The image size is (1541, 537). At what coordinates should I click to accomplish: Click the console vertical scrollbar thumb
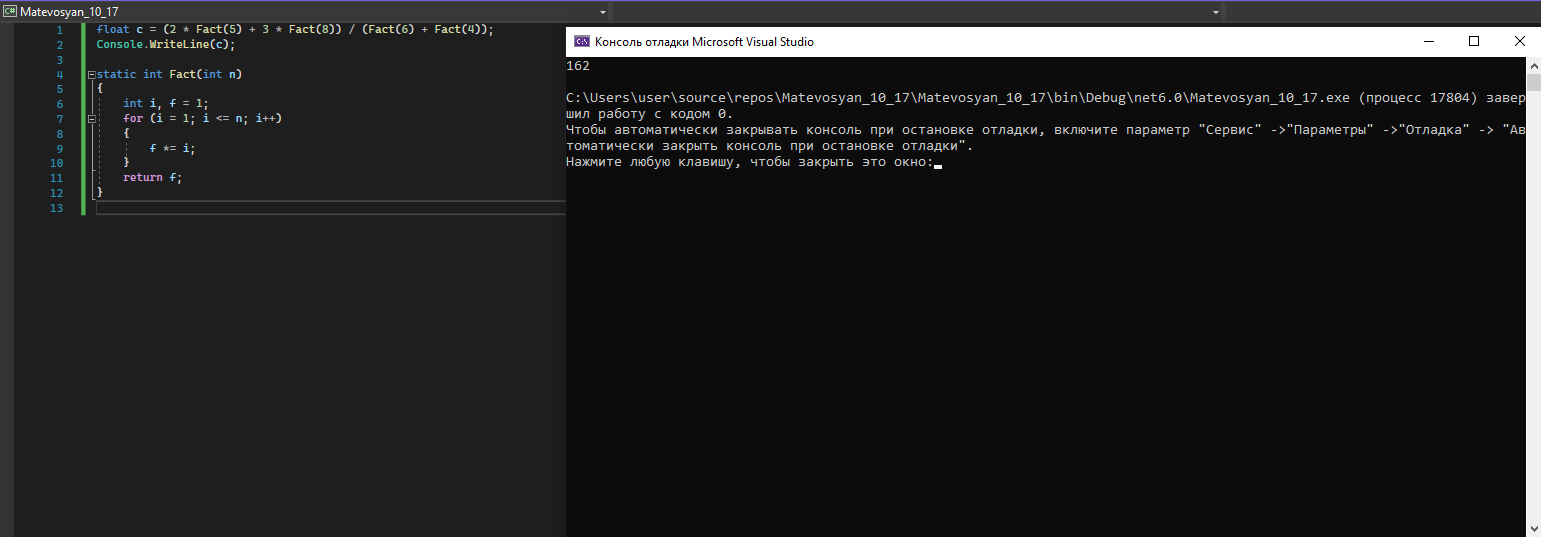[x=1534, y=82]
